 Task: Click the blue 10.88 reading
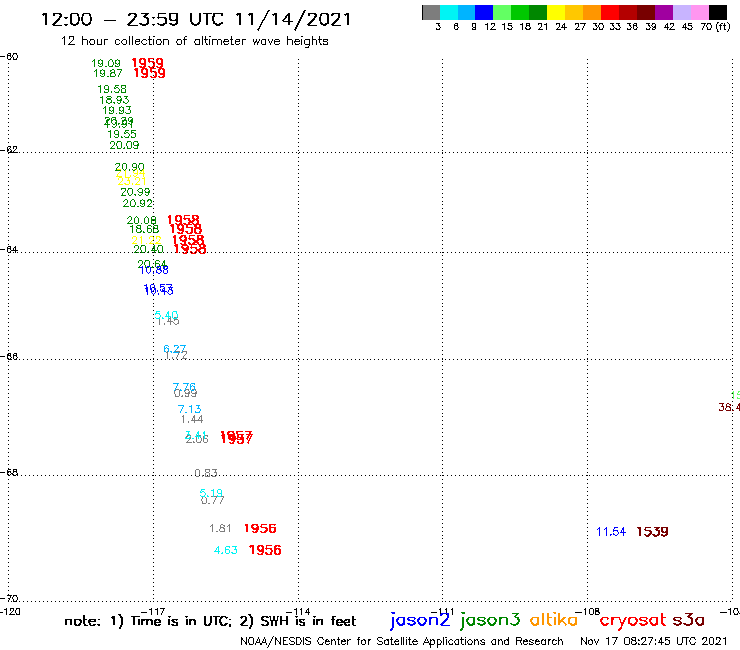click(154, 270)
